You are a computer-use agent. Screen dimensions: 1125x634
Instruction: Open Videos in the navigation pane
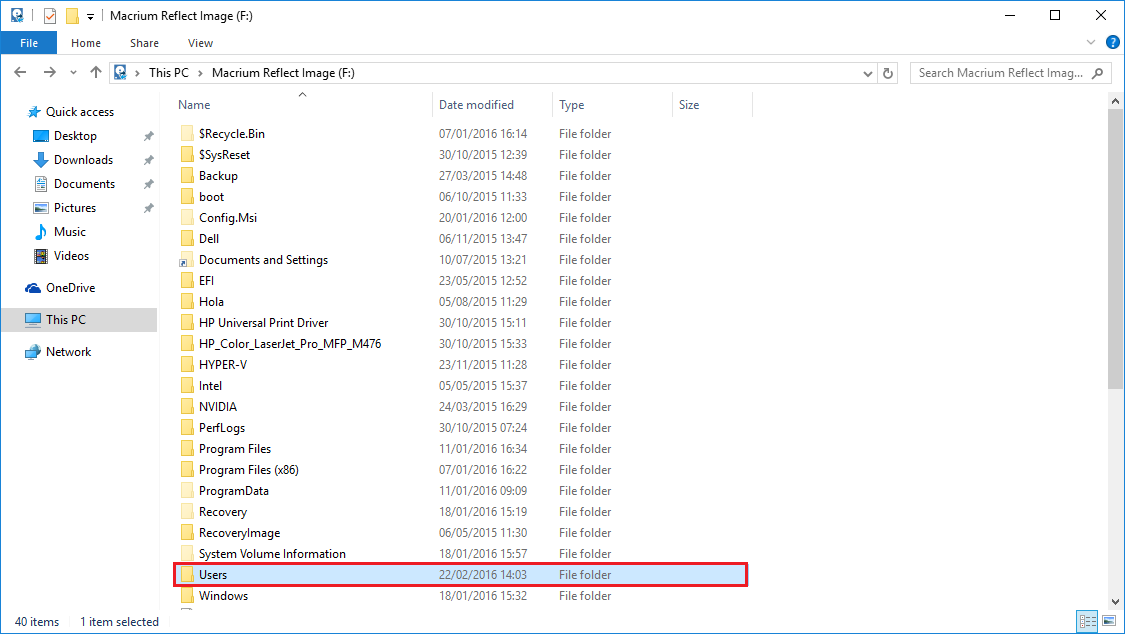pos(71,256)
